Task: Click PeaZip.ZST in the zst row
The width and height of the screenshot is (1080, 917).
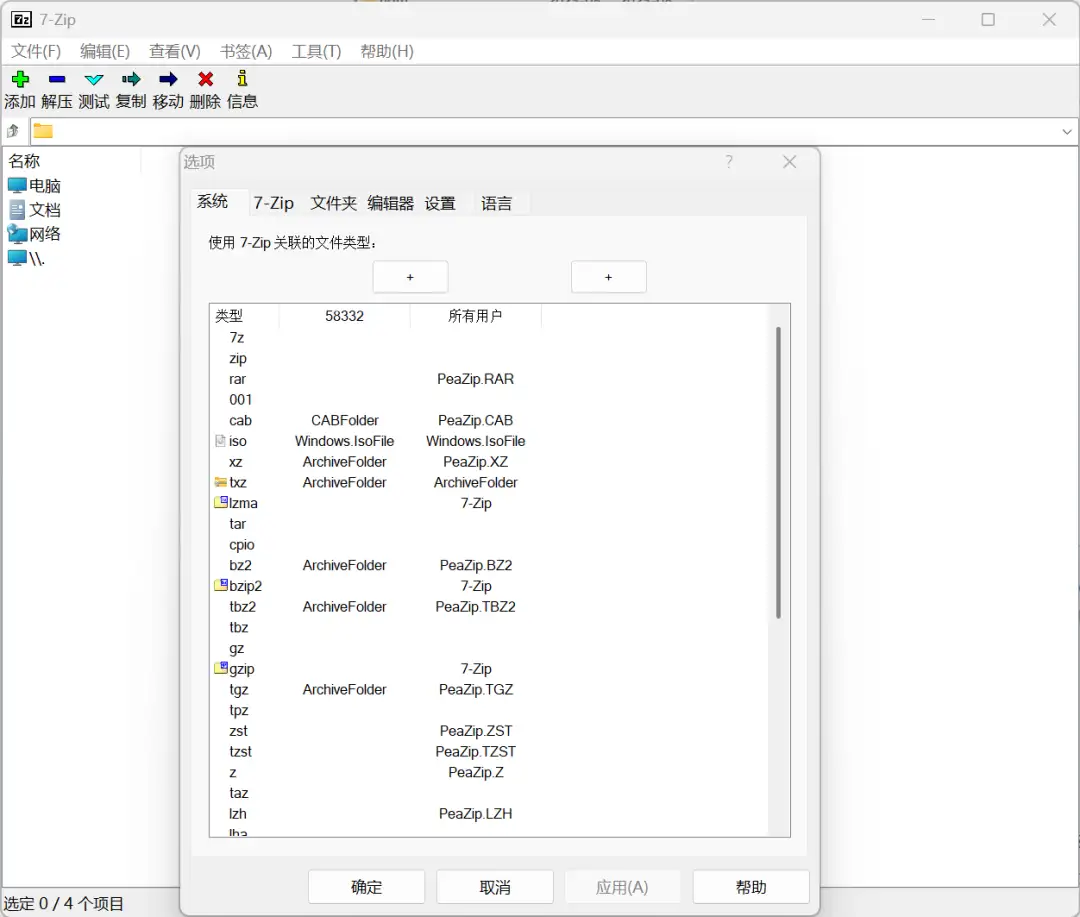Action: pyautogui.click(x=475, y=730)
